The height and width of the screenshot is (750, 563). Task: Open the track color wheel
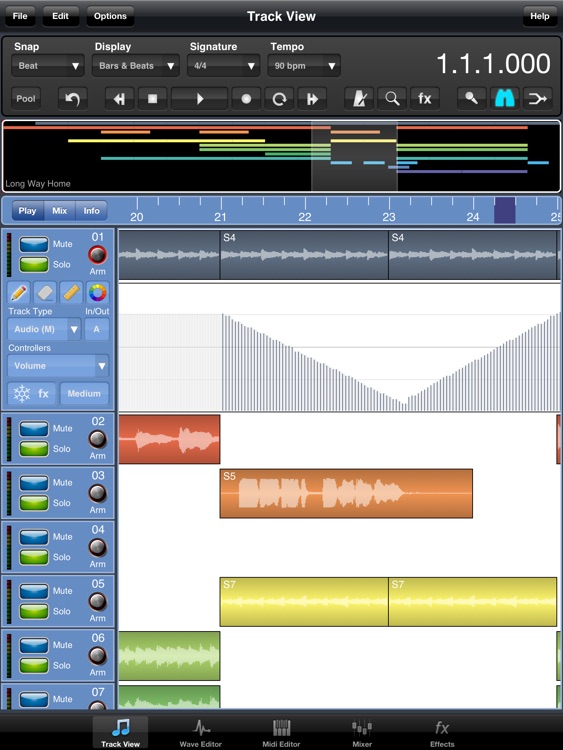[x=97, y=292]
